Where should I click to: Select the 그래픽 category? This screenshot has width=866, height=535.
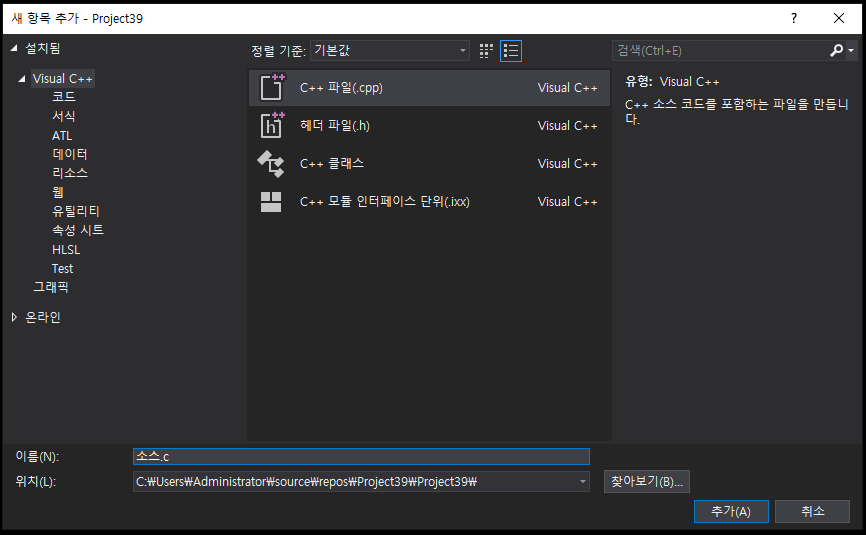(51, 287)
